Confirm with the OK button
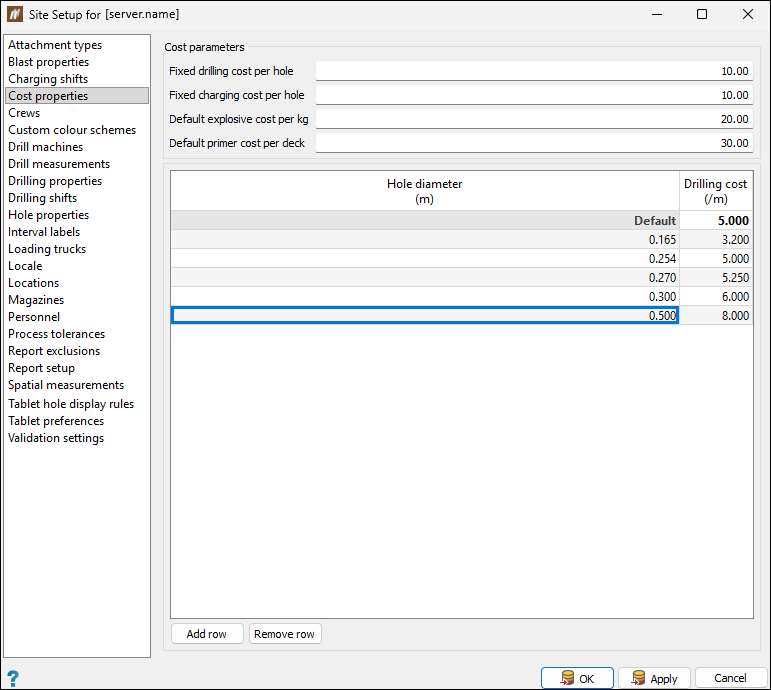The image size is (771, 690). (577, 679)
